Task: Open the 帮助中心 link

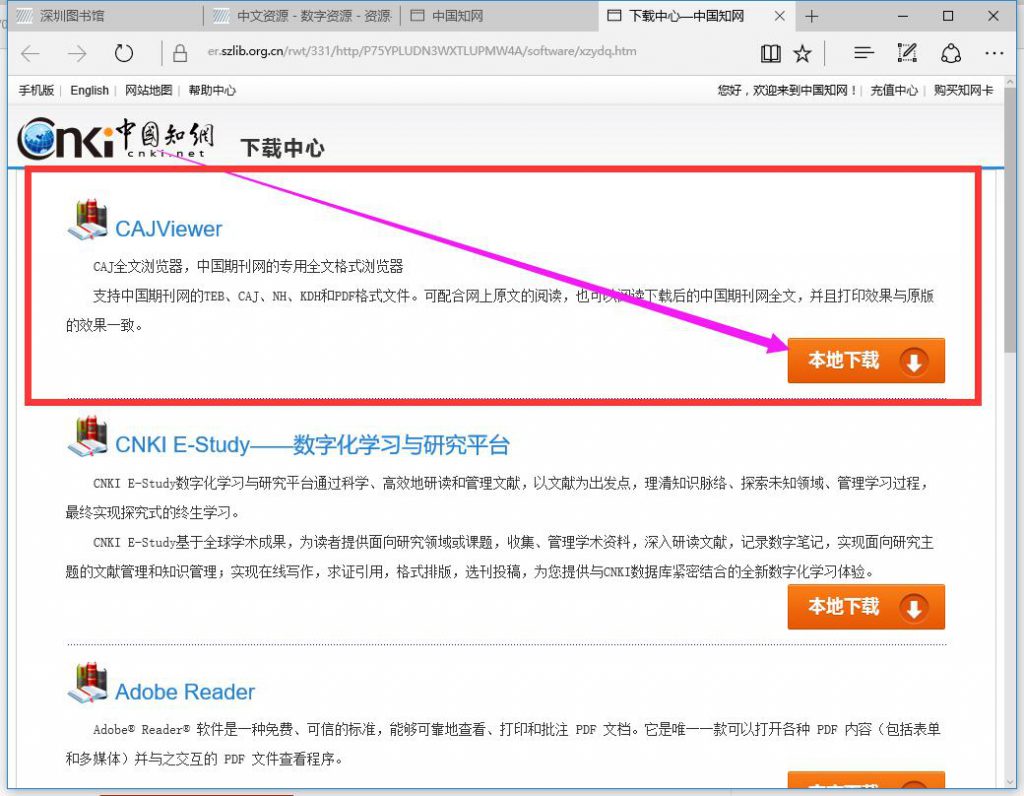Action: [212, 90]
